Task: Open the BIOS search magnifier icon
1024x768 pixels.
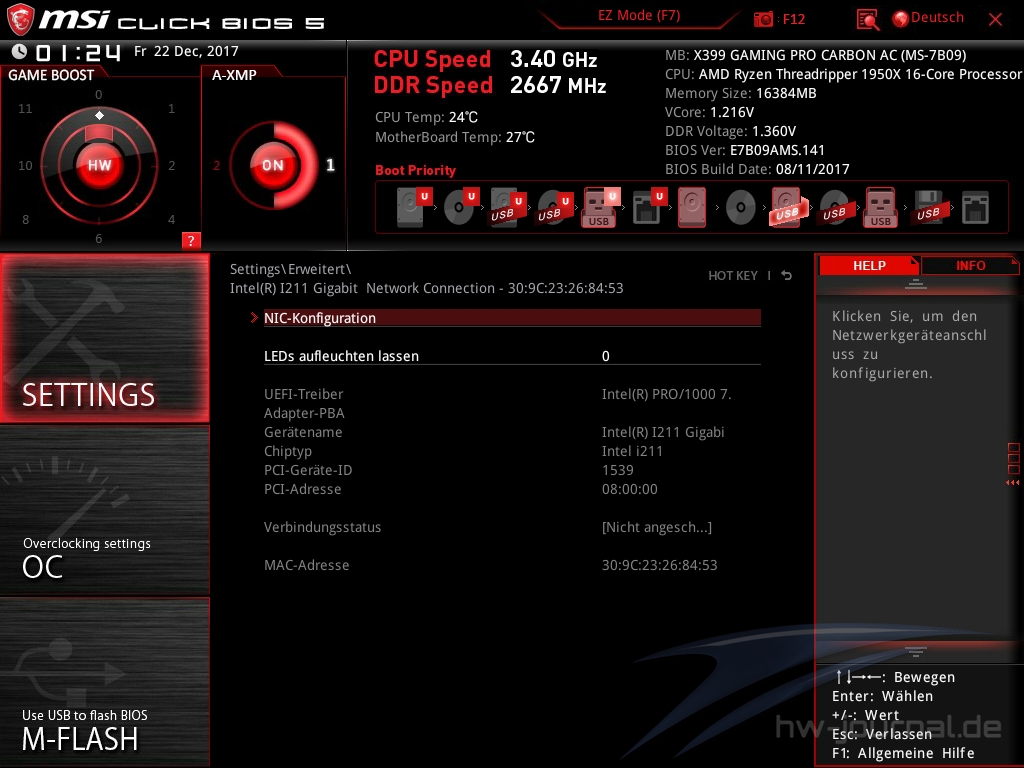Action: coord(867,20)
